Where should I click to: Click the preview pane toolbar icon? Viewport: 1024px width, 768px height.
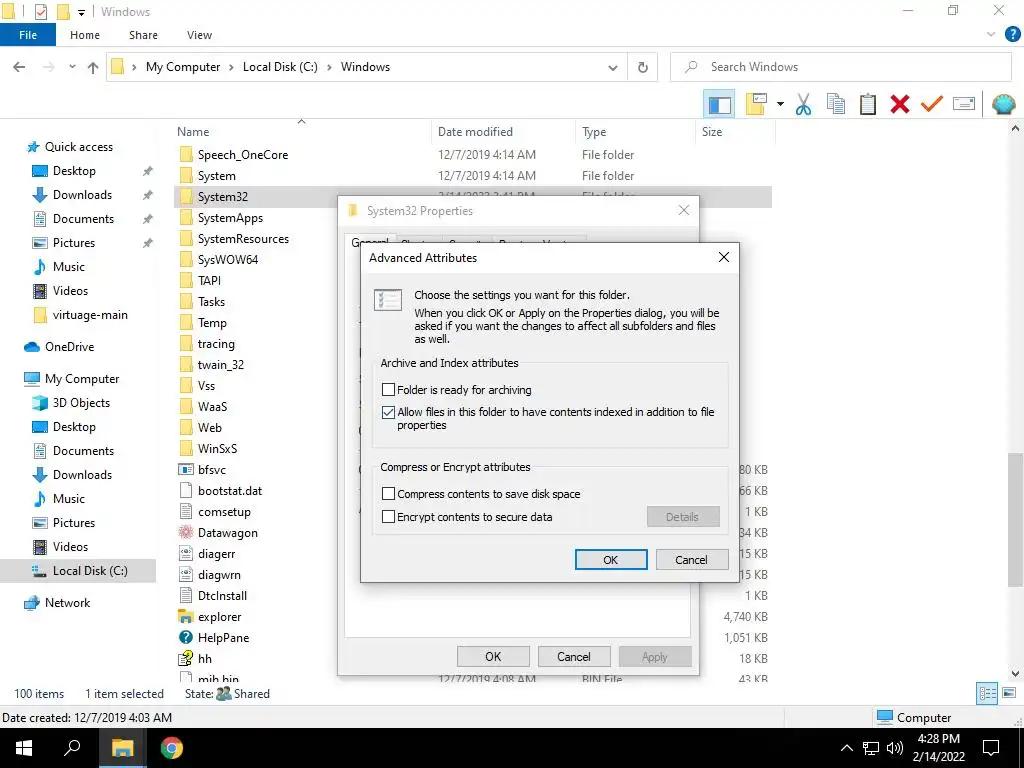click(x=719, y=104)
